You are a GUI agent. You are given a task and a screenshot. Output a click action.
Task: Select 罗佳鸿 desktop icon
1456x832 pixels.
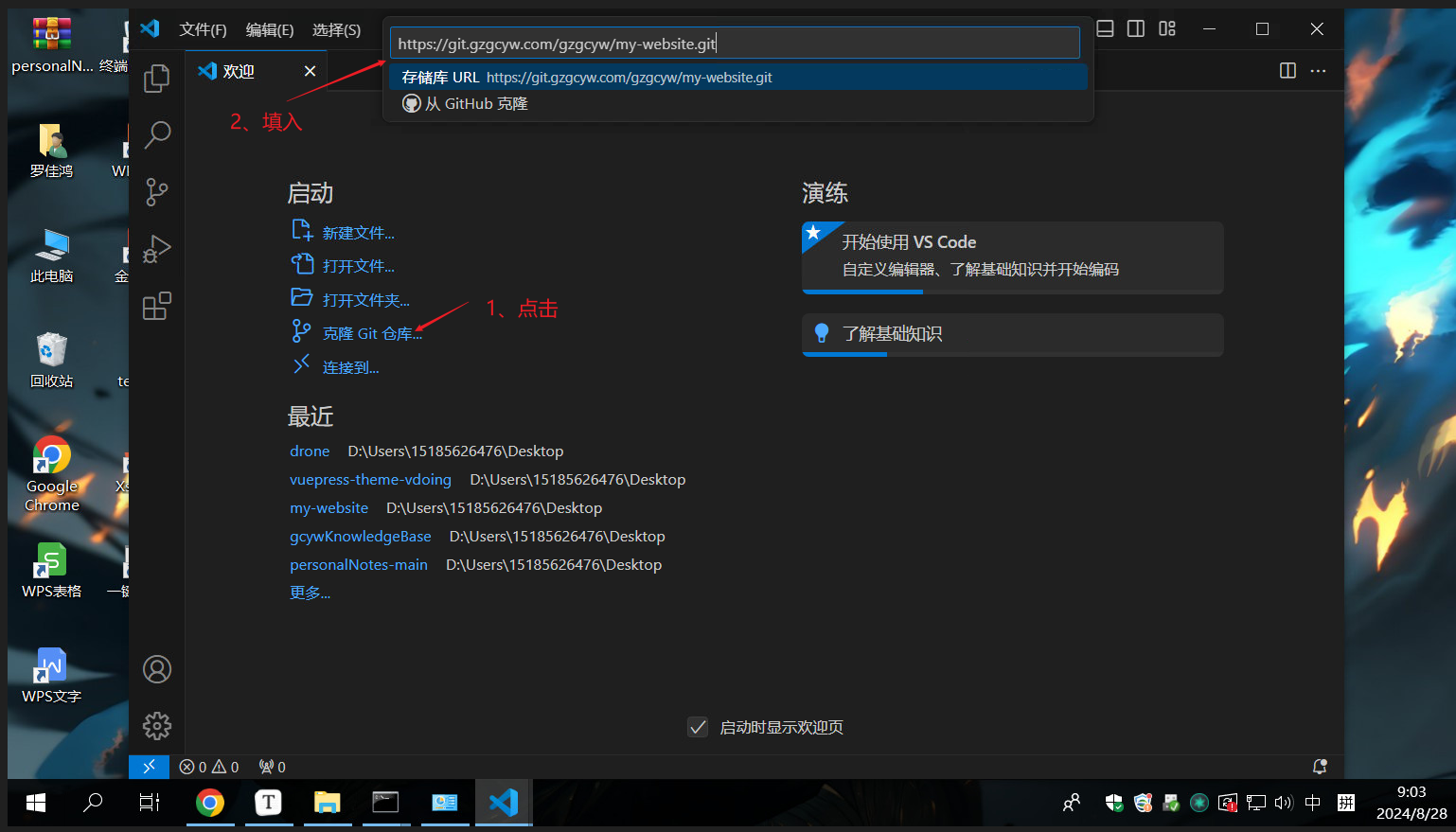click(52, 150)
